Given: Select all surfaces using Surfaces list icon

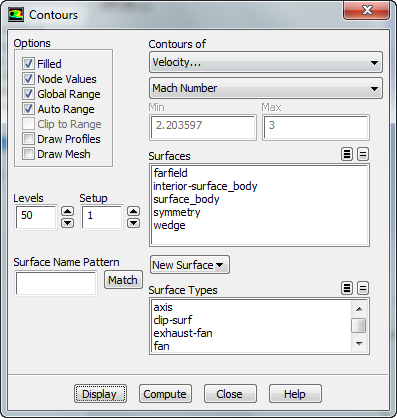Looking at the screenshot, I should tap(347, 154).
